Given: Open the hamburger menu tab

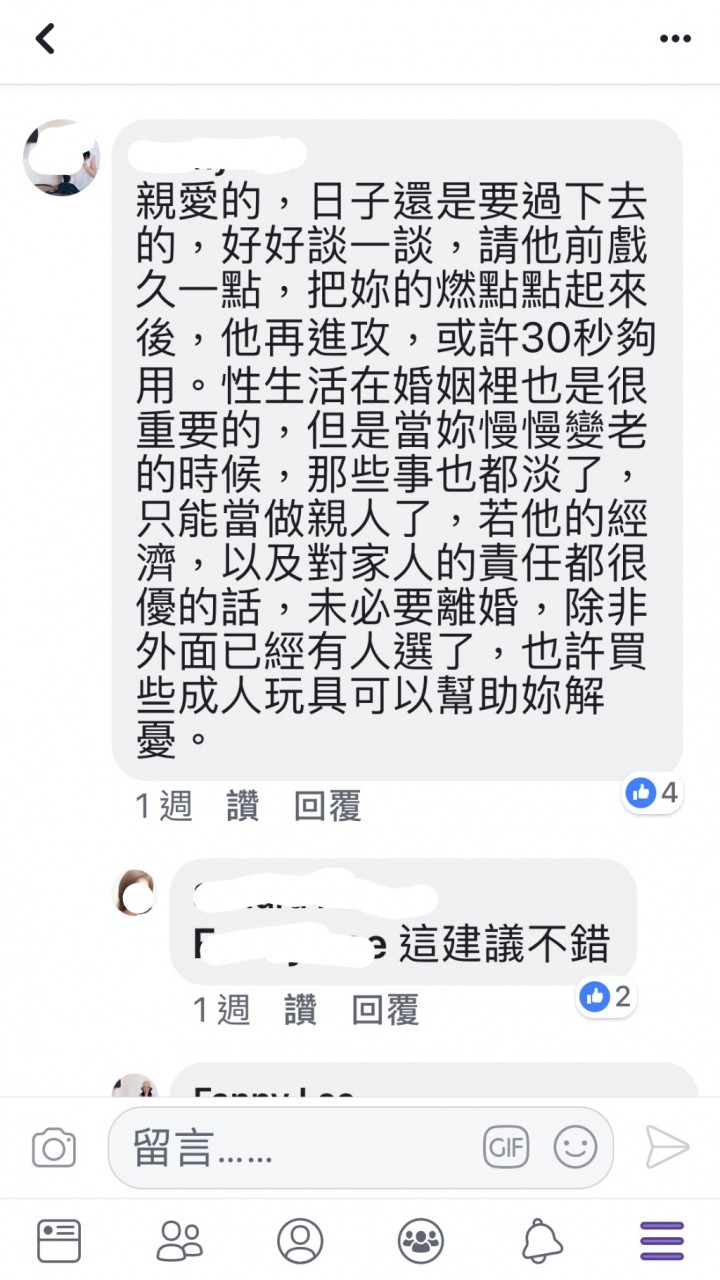Looking at the screenshot, I should pyautogui.click(x=662, y=1241).
